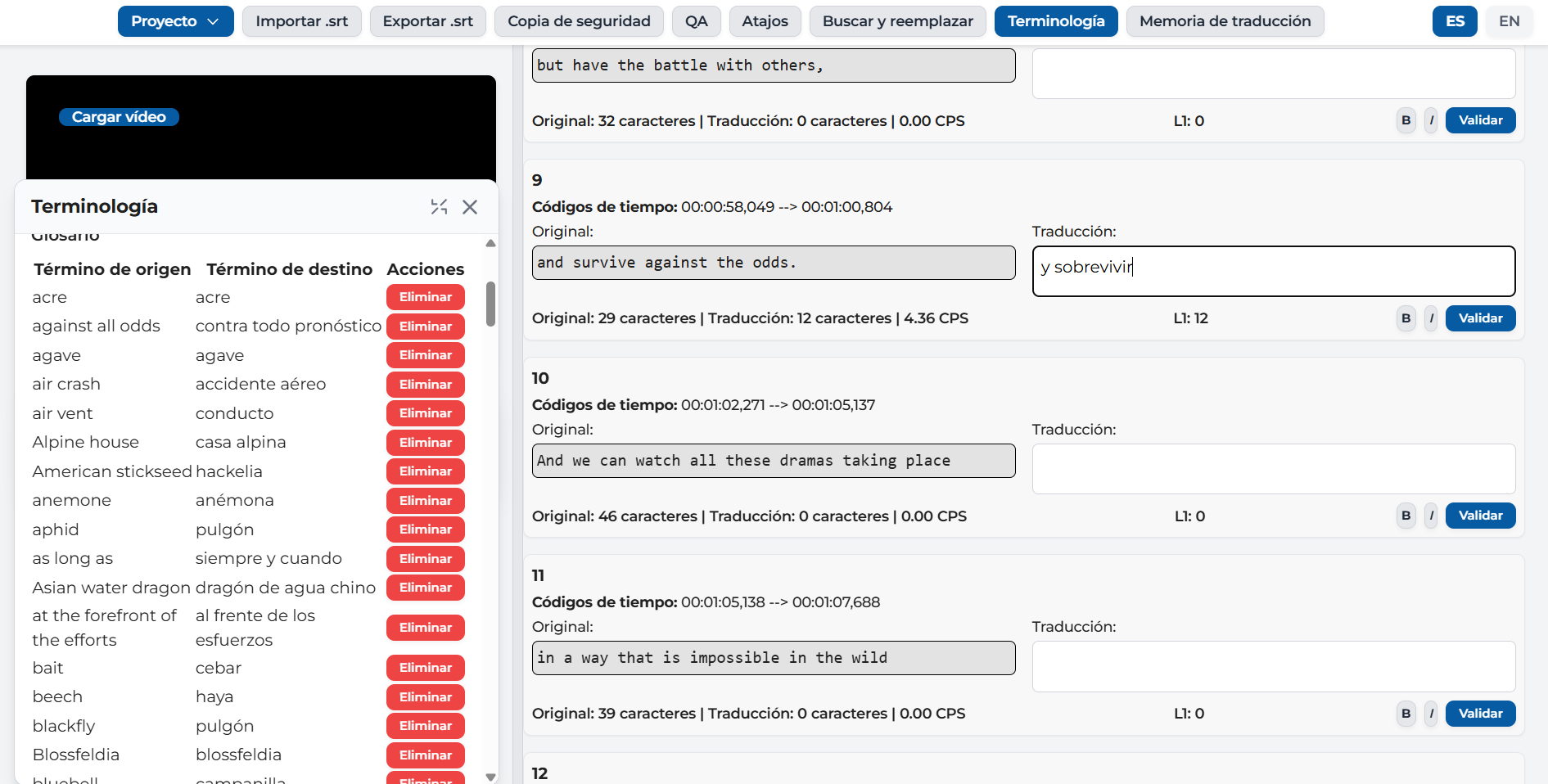Apply italic to subtitle 10 translation
The image size is (1548, 784).
click(1431, 516)
